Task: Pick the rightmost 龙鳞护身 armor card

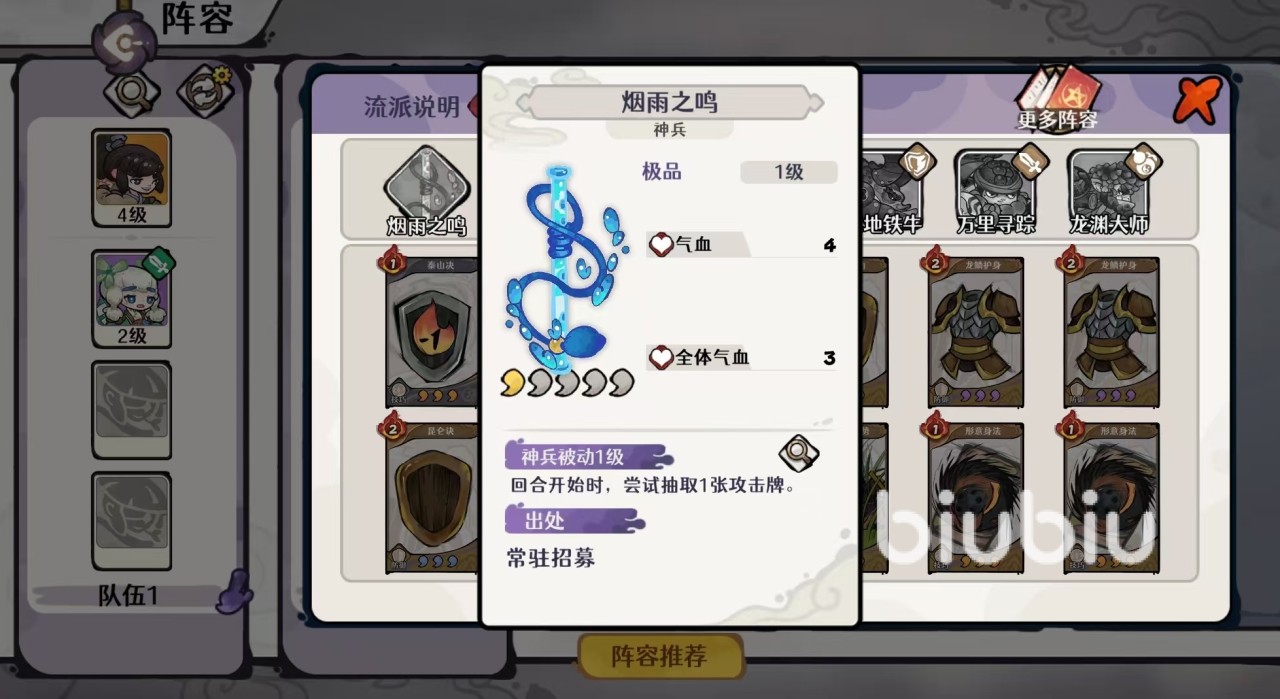Action: [x=1110, y=328]
